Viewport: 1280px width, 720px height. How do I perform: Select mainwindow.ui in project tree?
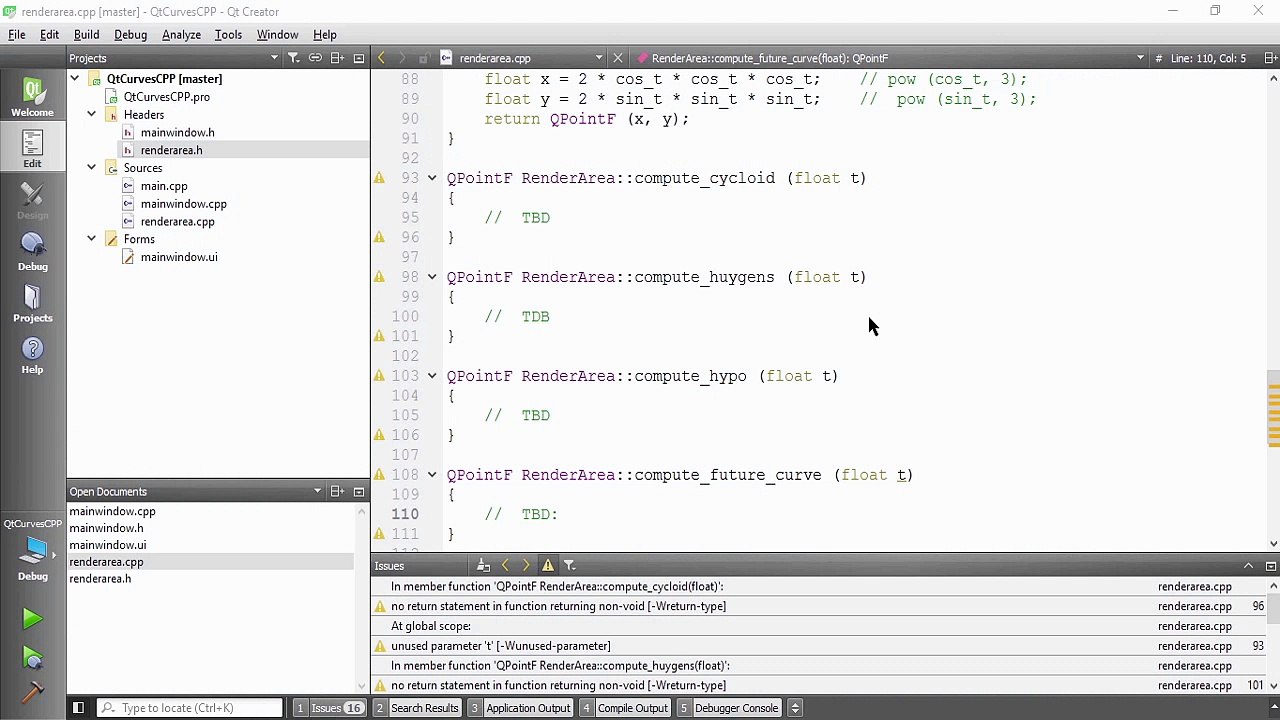[x=179, y=257]
